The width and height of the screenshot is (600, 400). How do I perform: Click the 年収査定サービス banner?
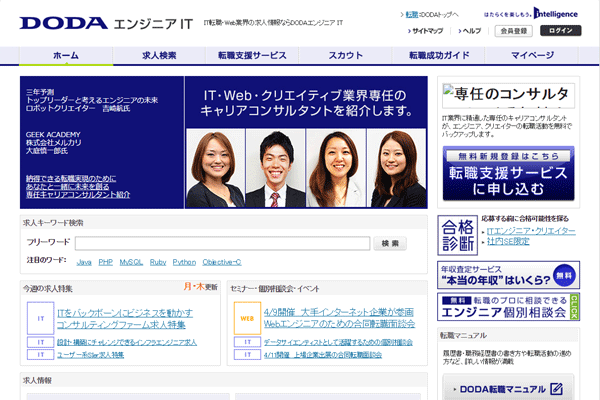pos(509,275)
